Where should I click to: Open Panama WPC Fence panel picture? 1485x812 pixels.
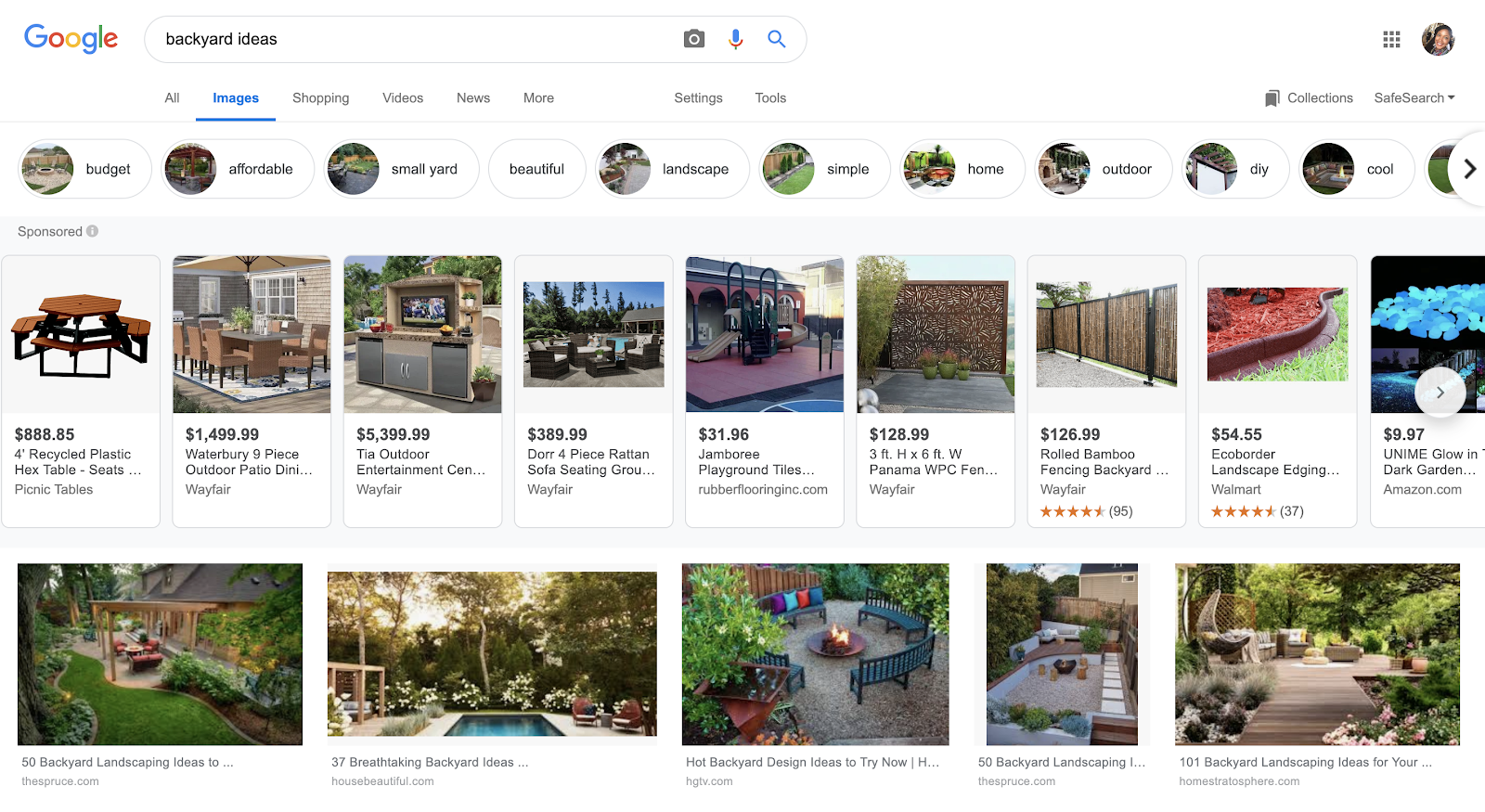click(936, 334)
